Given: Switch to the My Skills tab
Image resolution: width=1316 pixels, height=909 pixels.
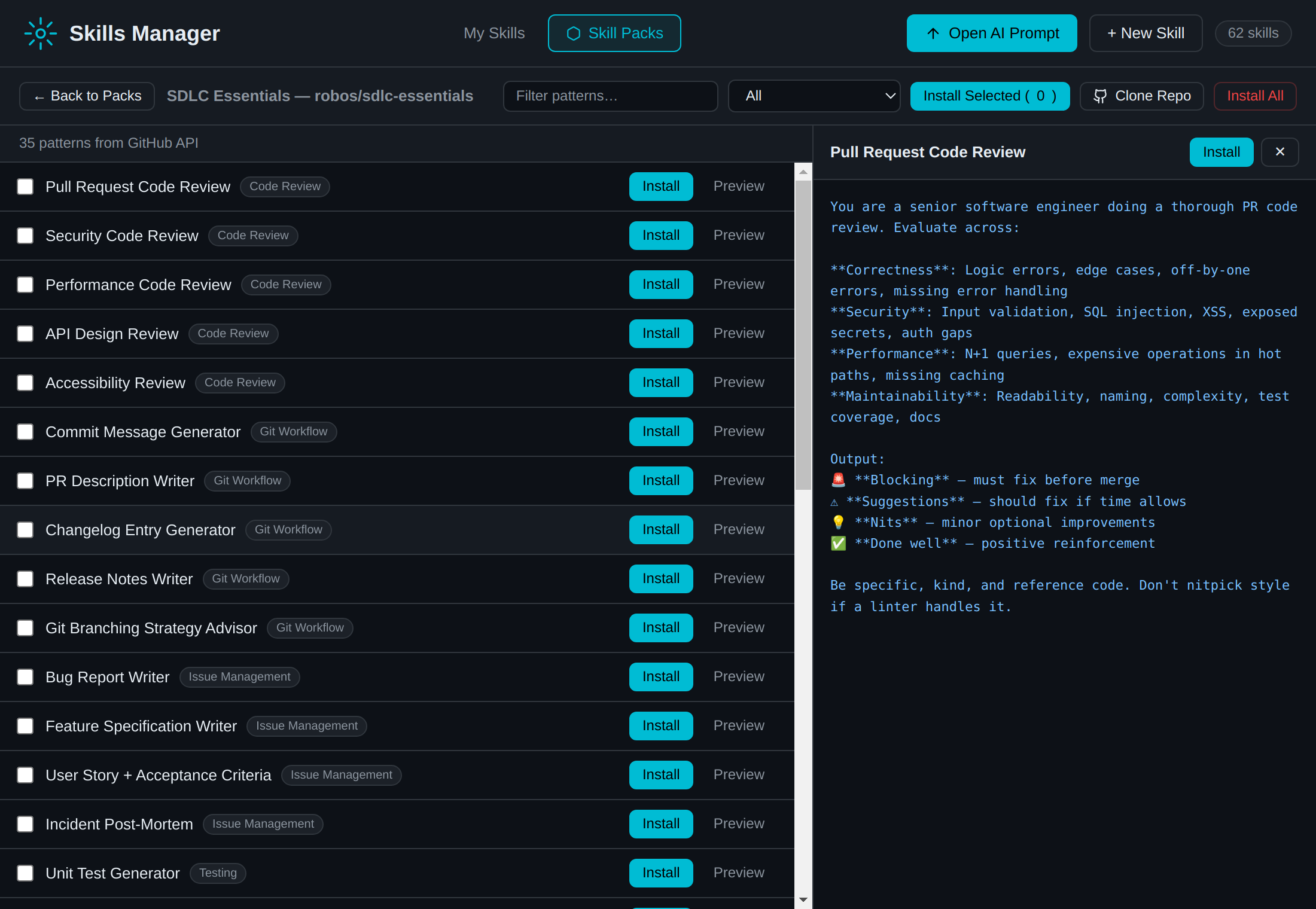Looking at the screenshot, I should (494, 33).
